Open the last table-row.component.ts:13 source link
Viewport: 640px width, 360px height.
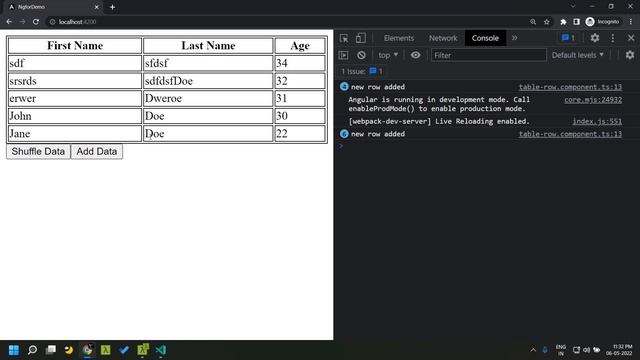(570, 134)
